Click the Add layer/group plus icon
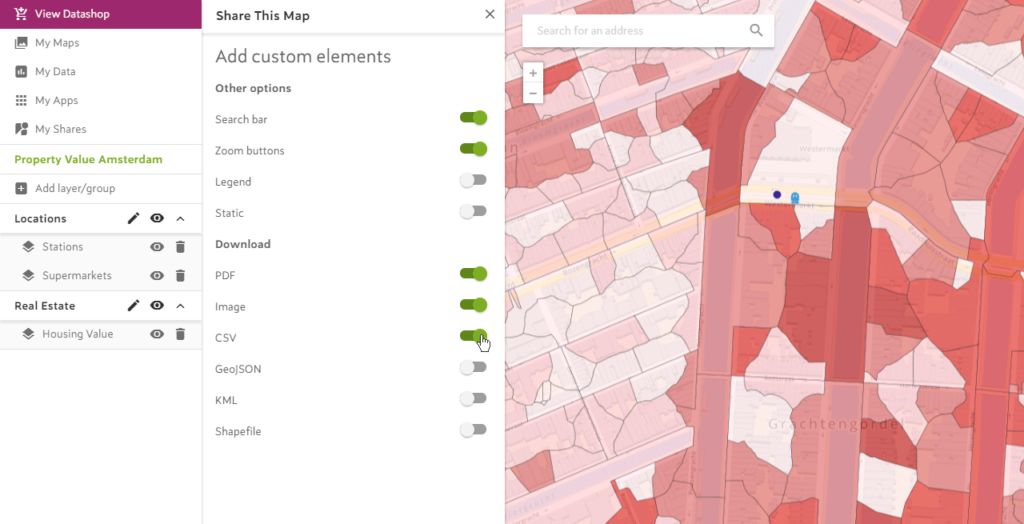Screen dimensions: 1024x524 tap(21, 188)
